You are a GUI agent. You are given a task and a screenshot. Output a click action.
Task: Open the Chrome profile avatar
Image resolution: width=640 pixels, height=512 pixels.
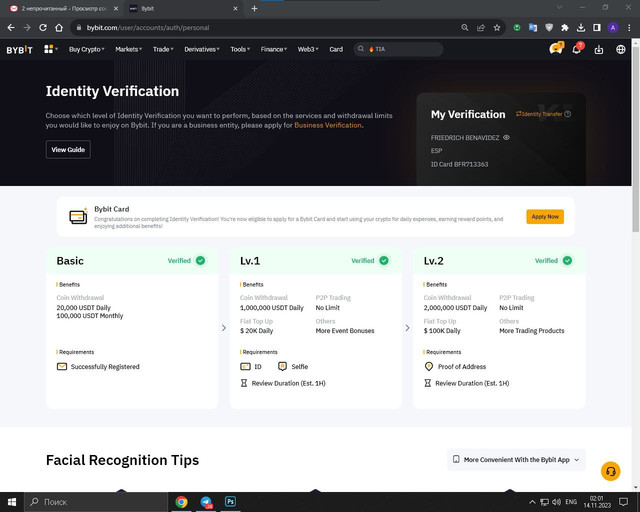coord(613,27)
